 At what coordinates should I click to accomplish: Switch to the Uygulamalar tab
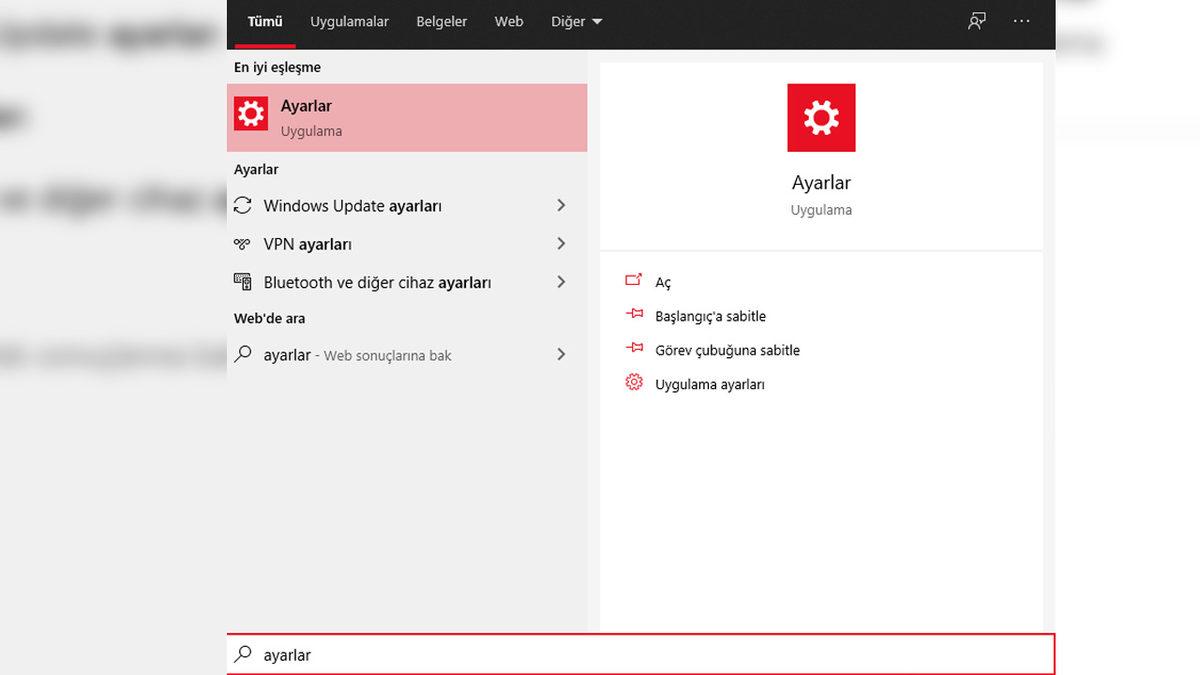point(349,20)
